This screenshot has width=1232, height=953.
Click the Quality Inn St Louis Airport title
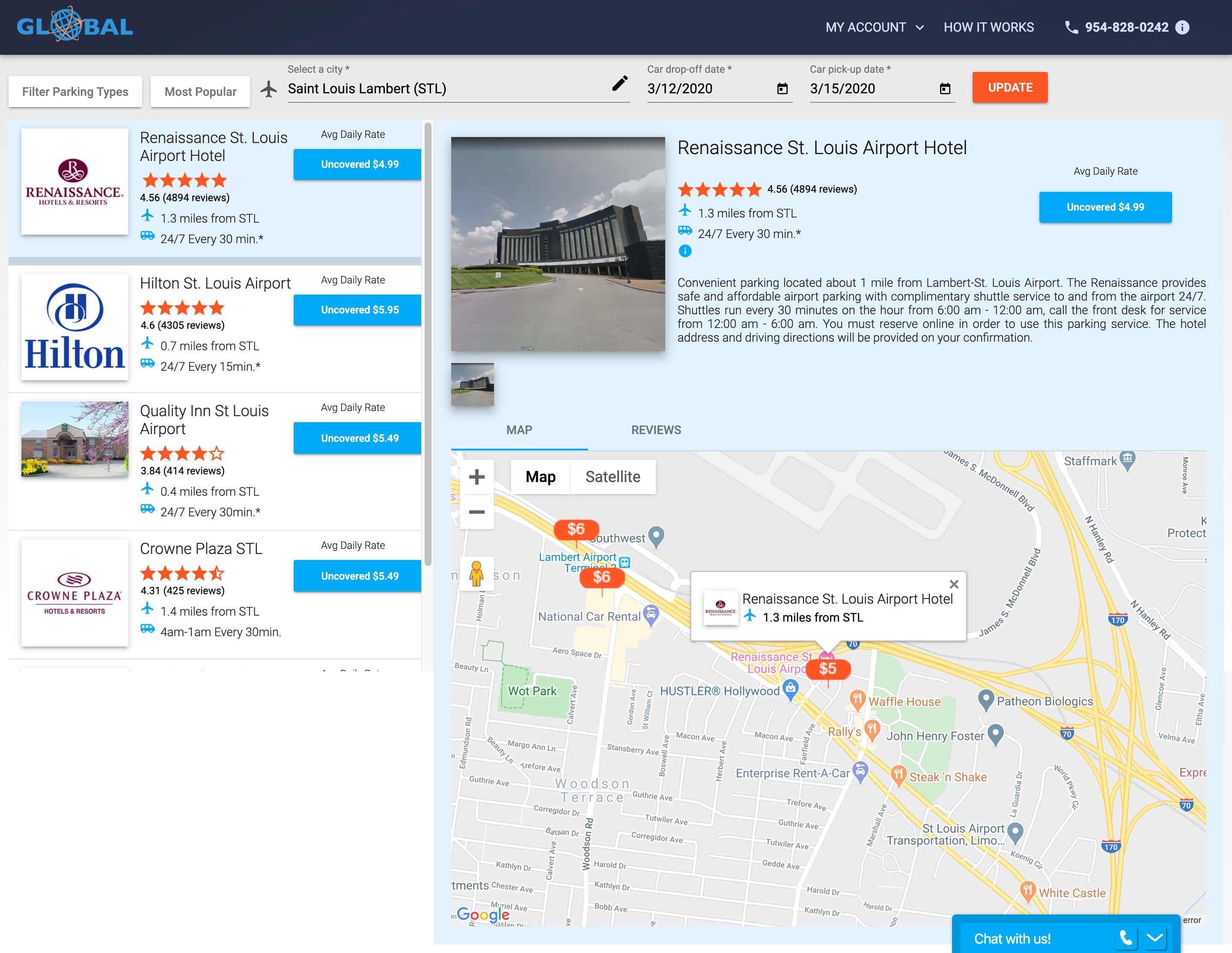tap(204, 420)
